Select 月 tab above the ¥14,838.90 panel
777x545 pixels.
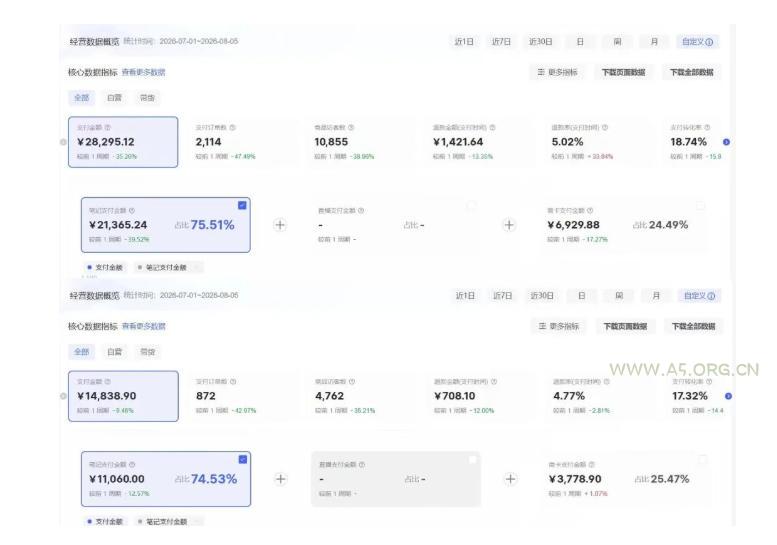click(x=656, y=296)
